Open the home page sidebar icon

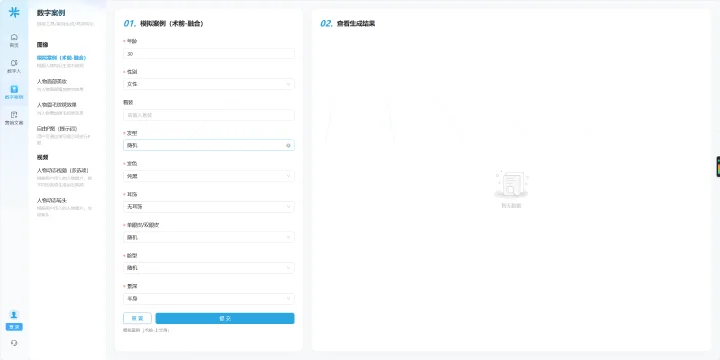tap(14, 40)
